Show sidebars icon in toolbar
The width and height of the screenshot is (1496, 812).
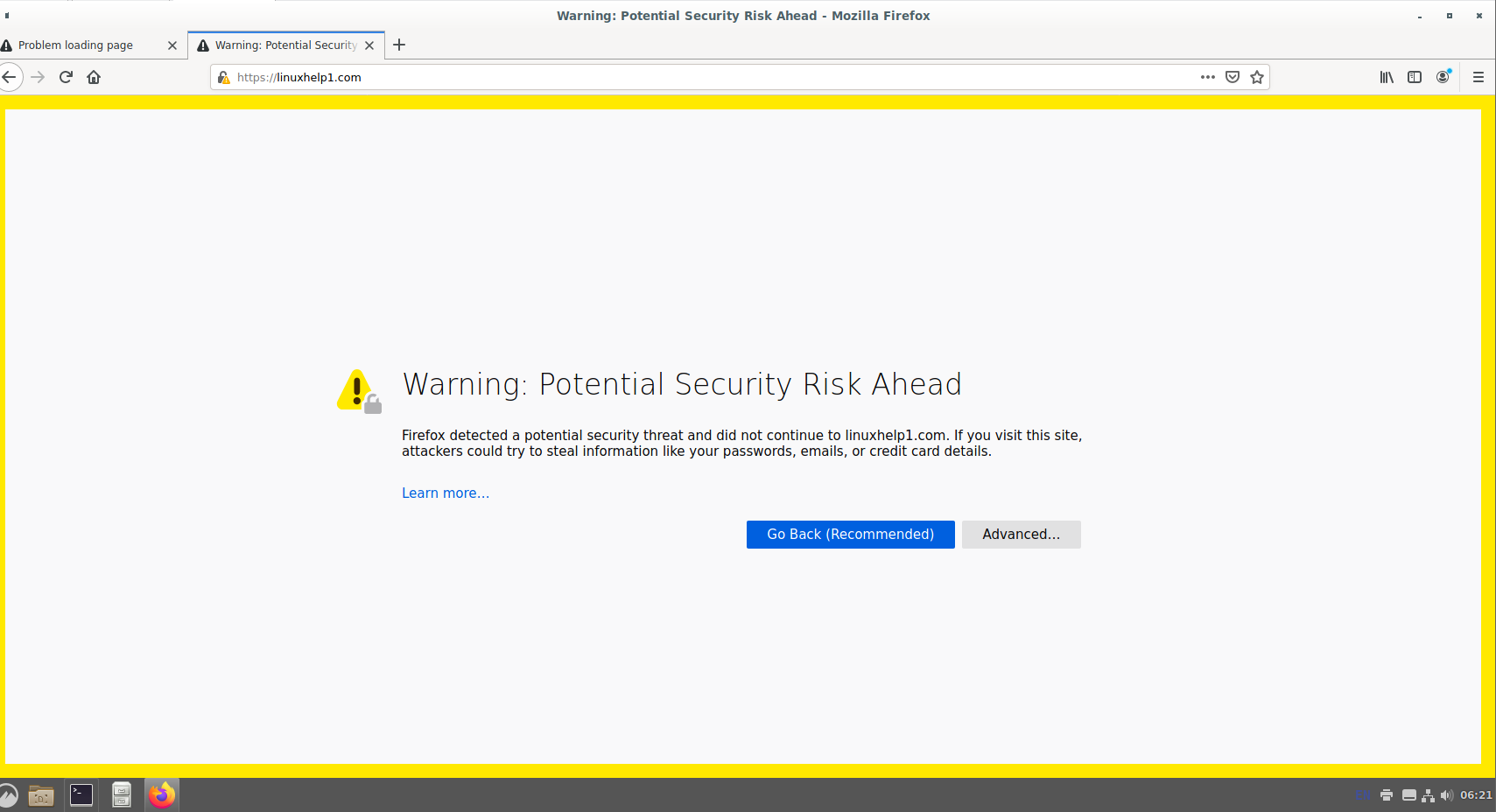click(1415, 77)
